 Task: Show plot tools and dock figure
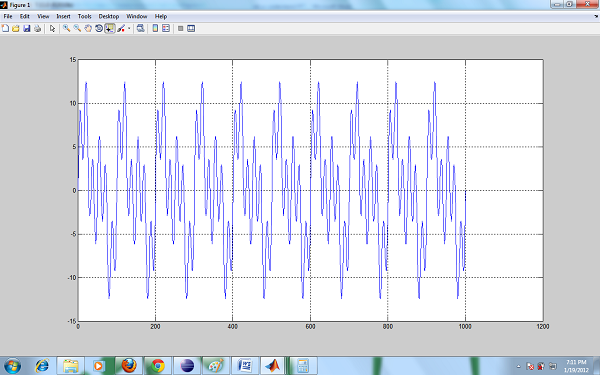point(191,28)
